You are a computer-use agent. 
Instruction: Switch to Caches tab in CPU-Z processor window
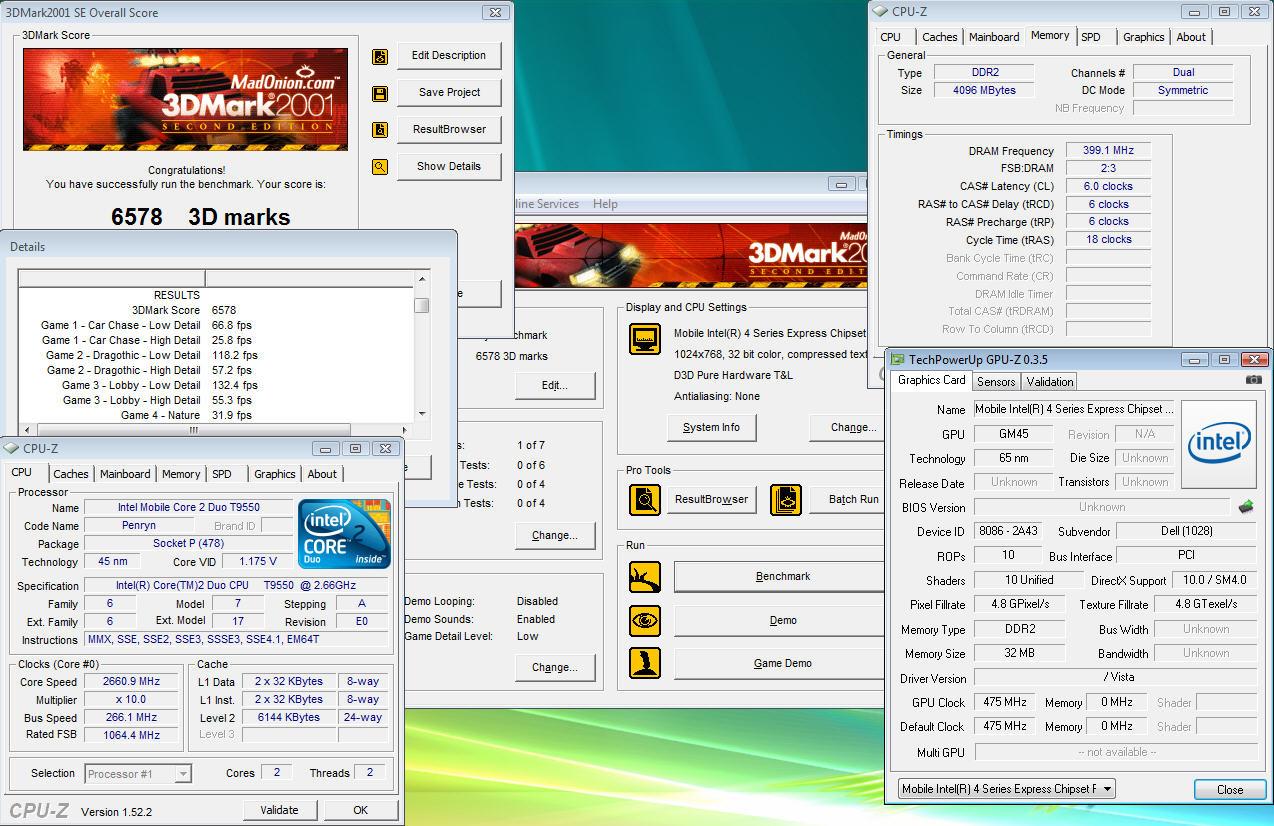pyautogui.click(x=71, y=474)
